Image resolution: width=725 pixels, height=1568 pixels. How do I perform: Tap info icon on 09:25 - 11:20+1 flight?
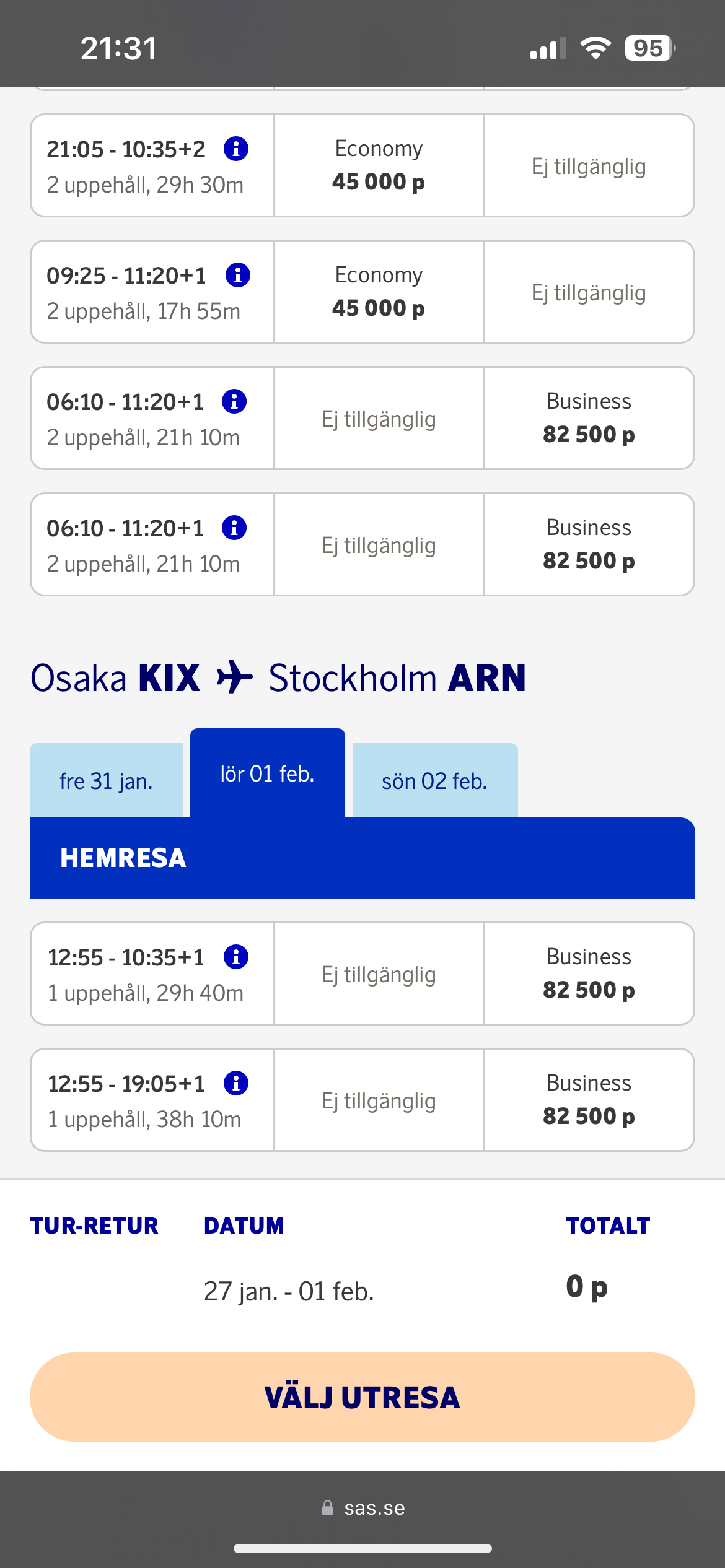[x=237, y=275]
